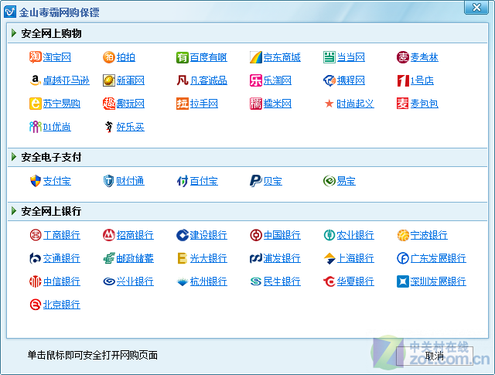
Task: Click the 贝宝 PayPal P icon
Action: click(256, 181)
